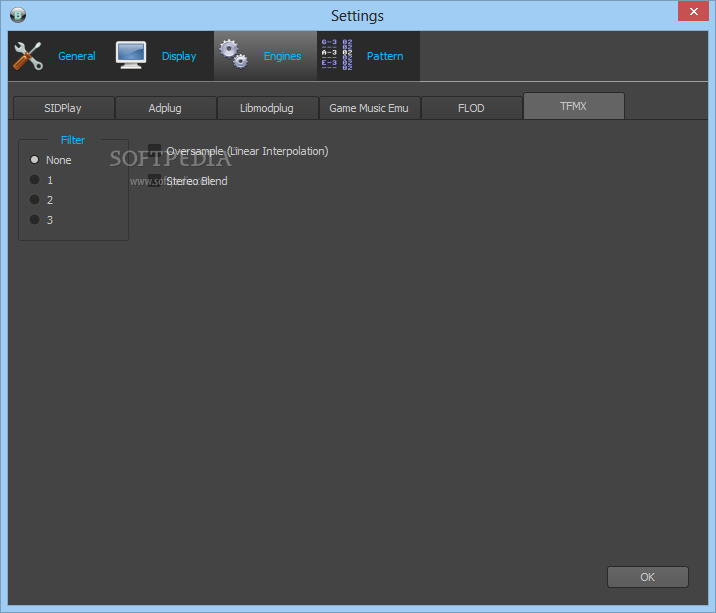The width and height of the screenshot is (716, 613).
Task: Select the None filter radio button
Action: pyautogui.click(x=34, y=160)
